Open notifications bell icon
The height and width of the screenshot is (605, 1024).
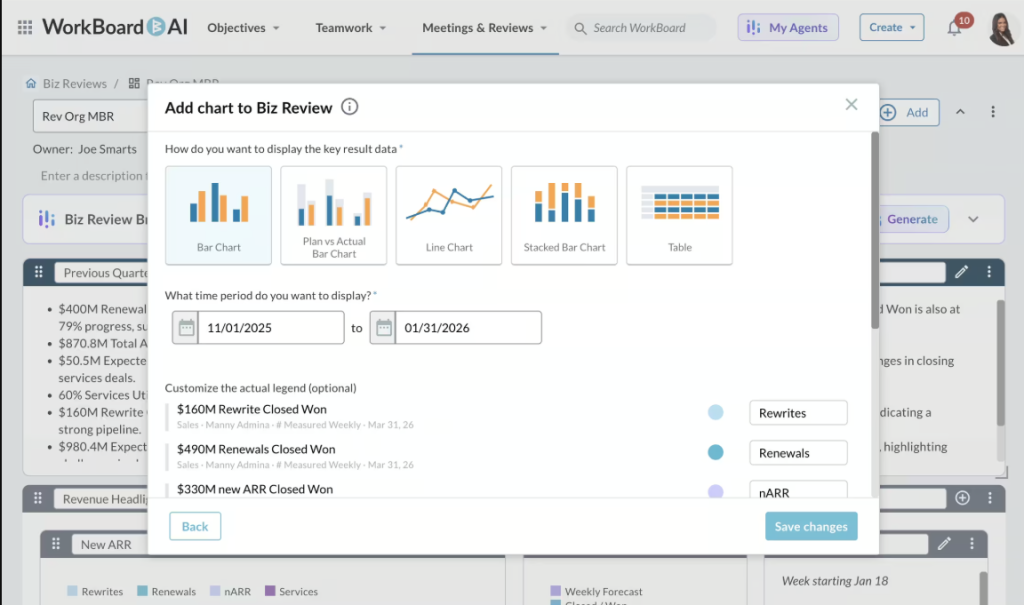(x=954, y=28)
